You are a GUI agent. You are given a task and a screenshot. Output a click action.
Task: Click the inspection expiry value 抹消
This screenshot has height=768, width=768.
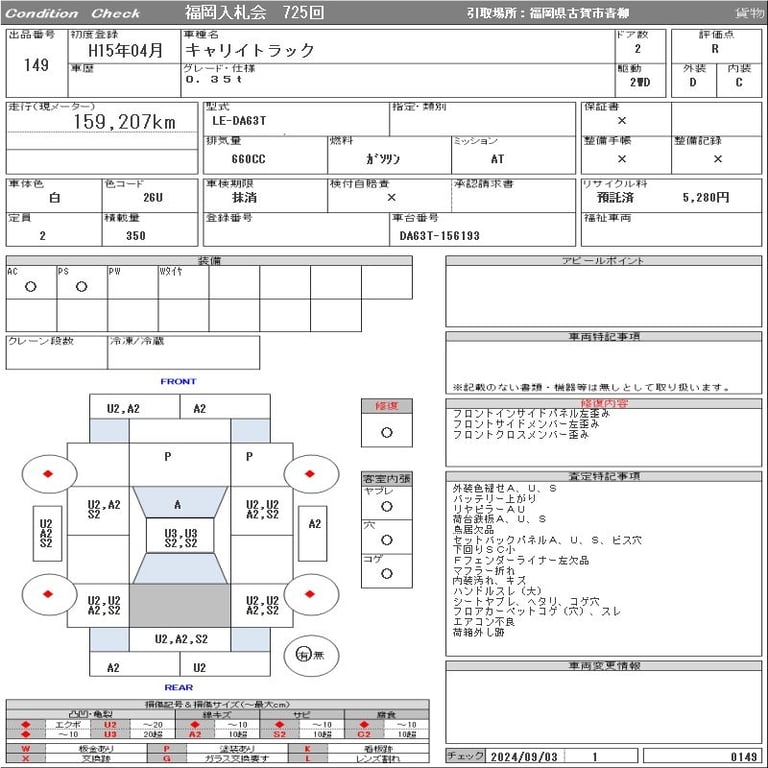click(244, 197)
